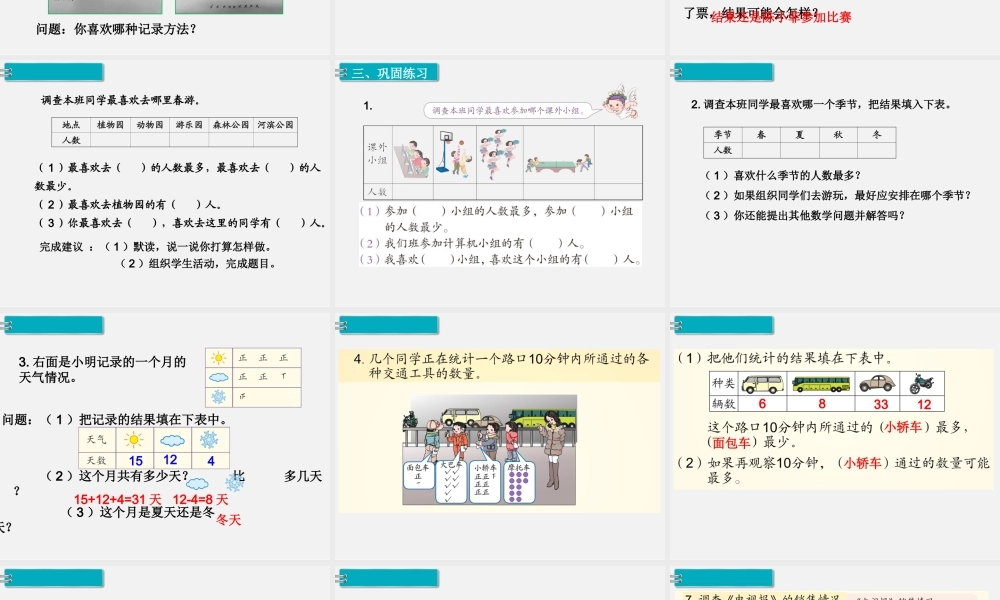The width and height of the screenshot is (1000, 600).
Task: Click the snowflake icon above the number 4
Action: point(209,440)
